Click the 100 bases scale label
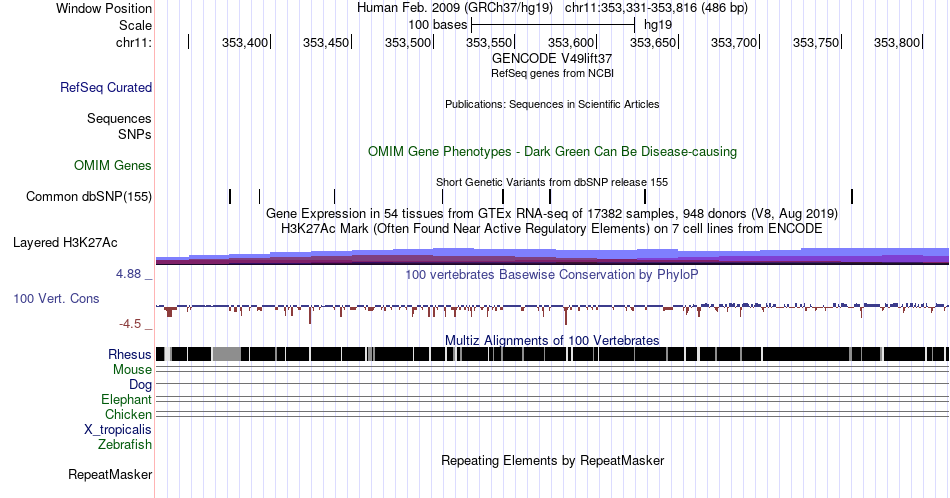The width and height of the screenshot is (950, 498). tap(437, 25)
